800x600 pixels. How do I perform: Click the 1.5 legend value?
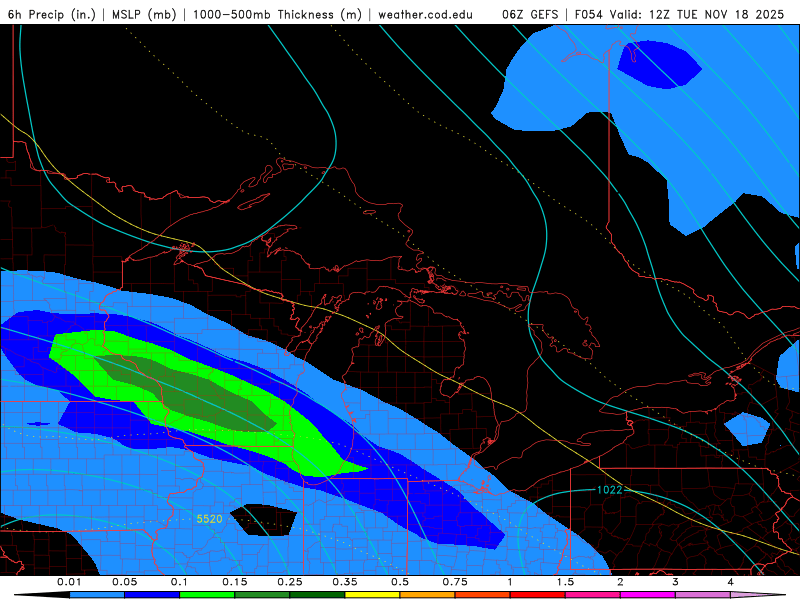(565, 582)
